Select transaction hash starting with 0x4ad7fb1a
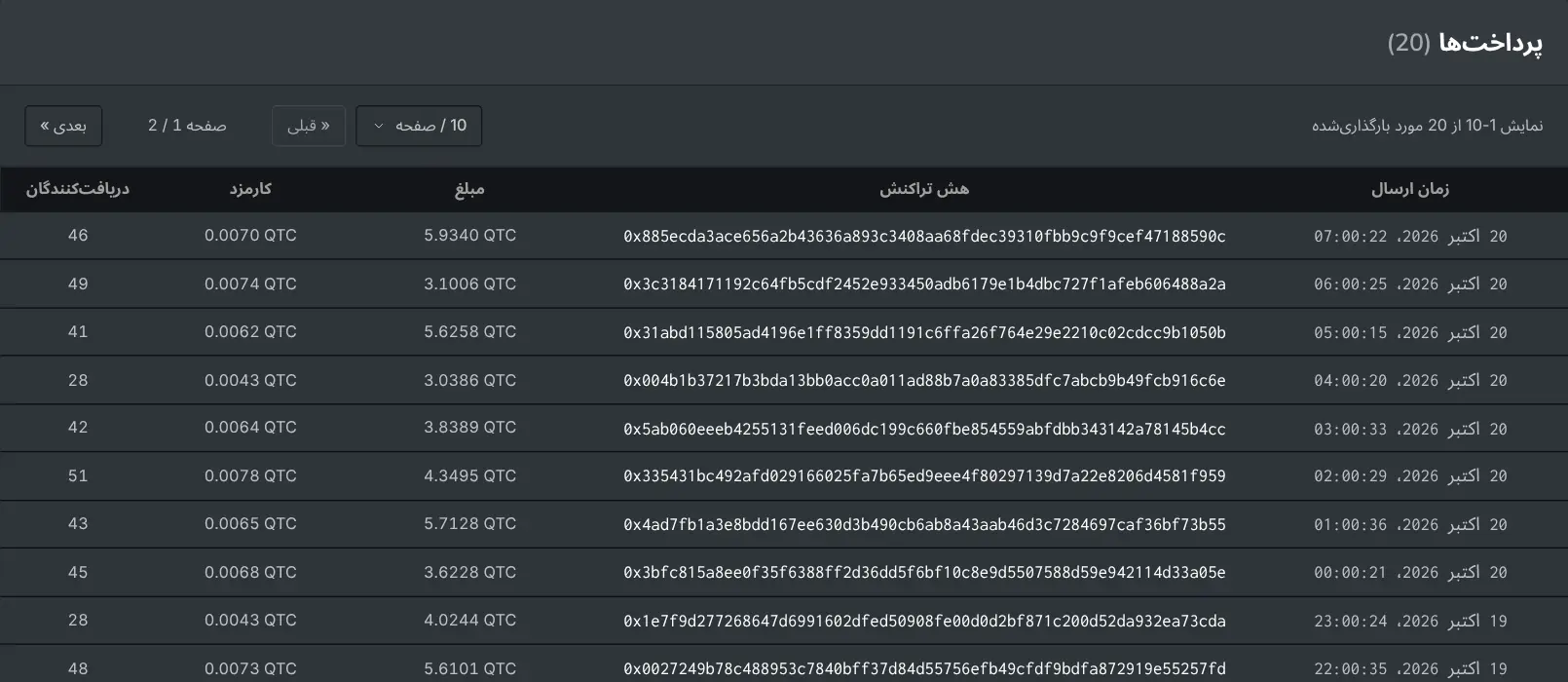 tap(924, 524)
